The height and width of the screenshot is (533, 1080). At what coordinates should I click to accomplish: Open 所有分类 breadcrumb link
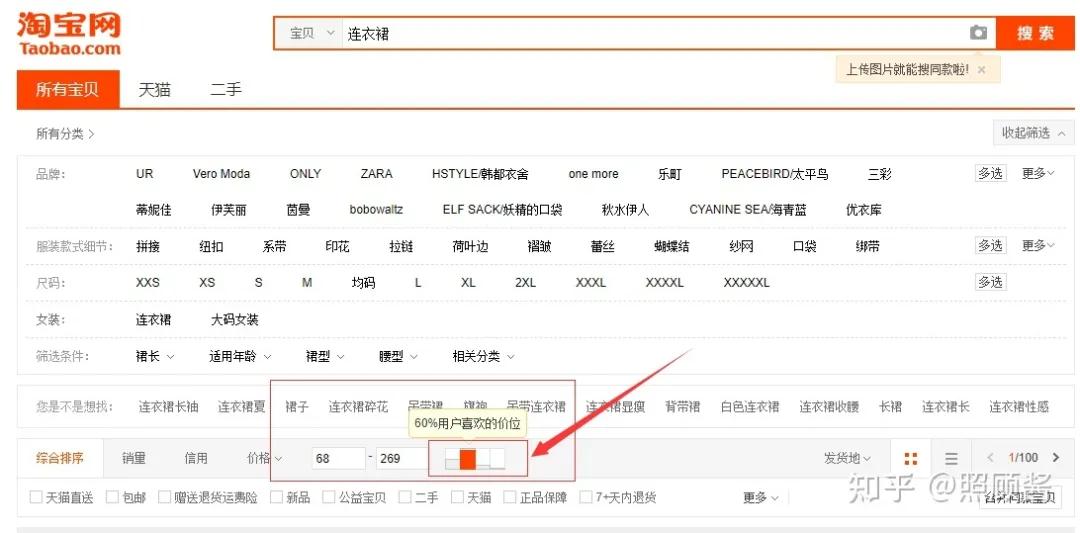click(65, 134)
